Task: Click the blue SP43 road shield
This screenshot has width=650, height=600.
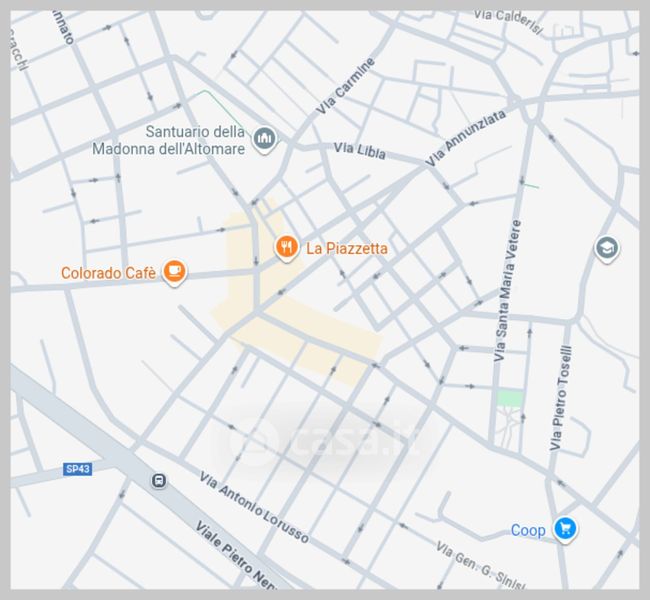Action: click(78, 469)
